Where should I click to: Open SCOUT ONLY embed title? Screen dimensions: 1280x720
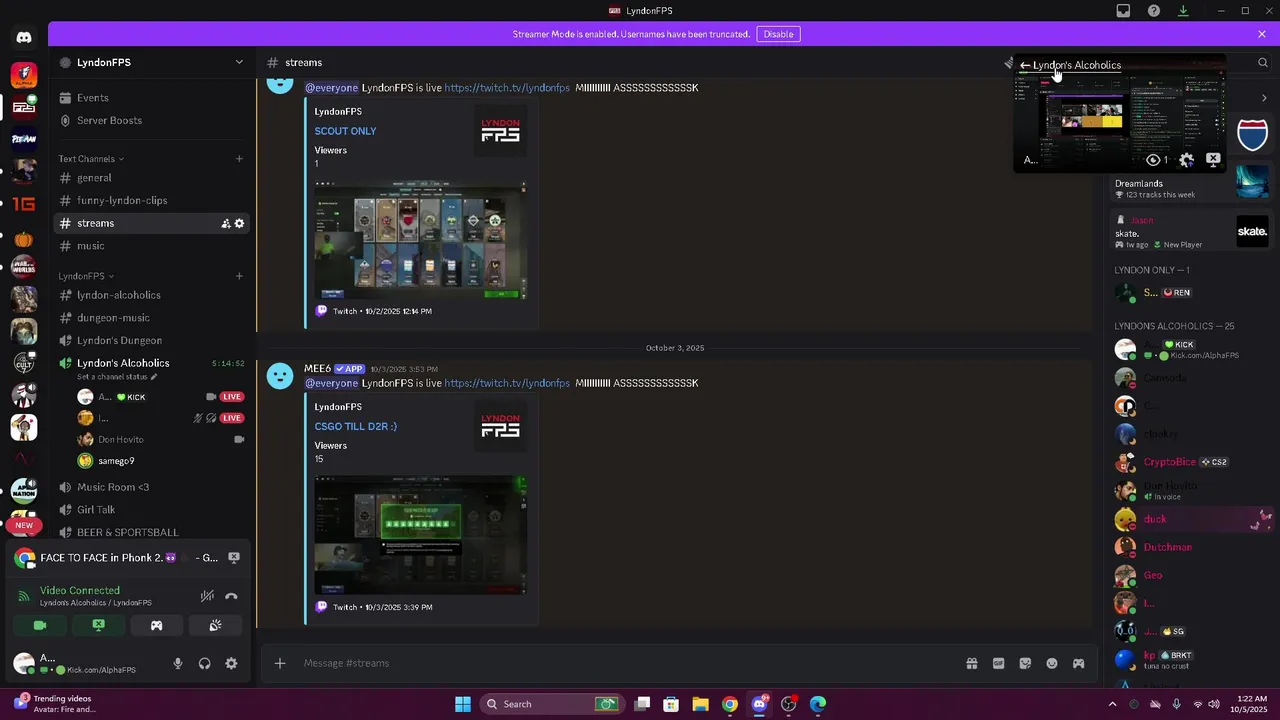point(345,131)
